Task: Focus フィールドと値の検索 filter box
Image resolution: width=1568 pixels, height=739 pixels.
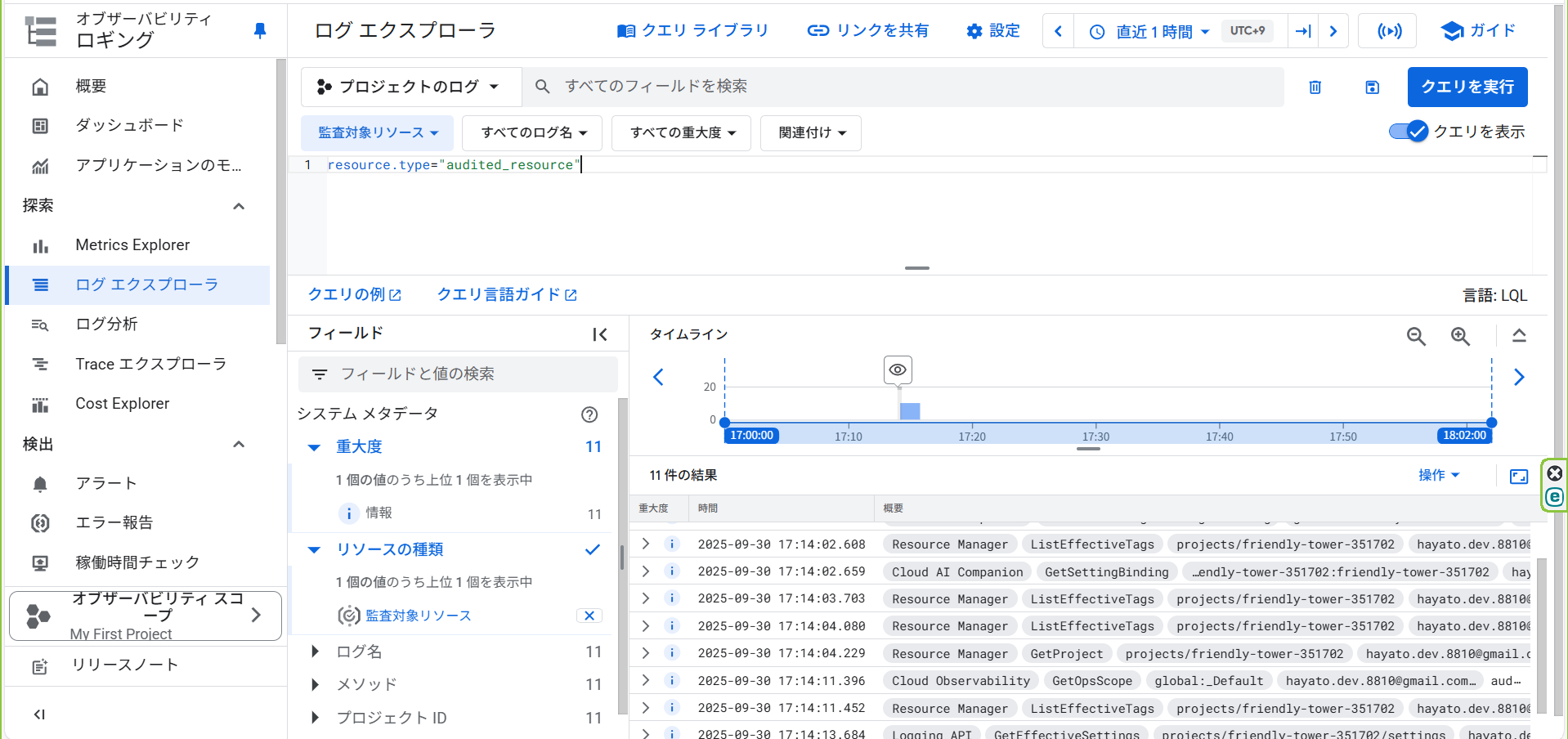Action: click(x=458, y=374)
